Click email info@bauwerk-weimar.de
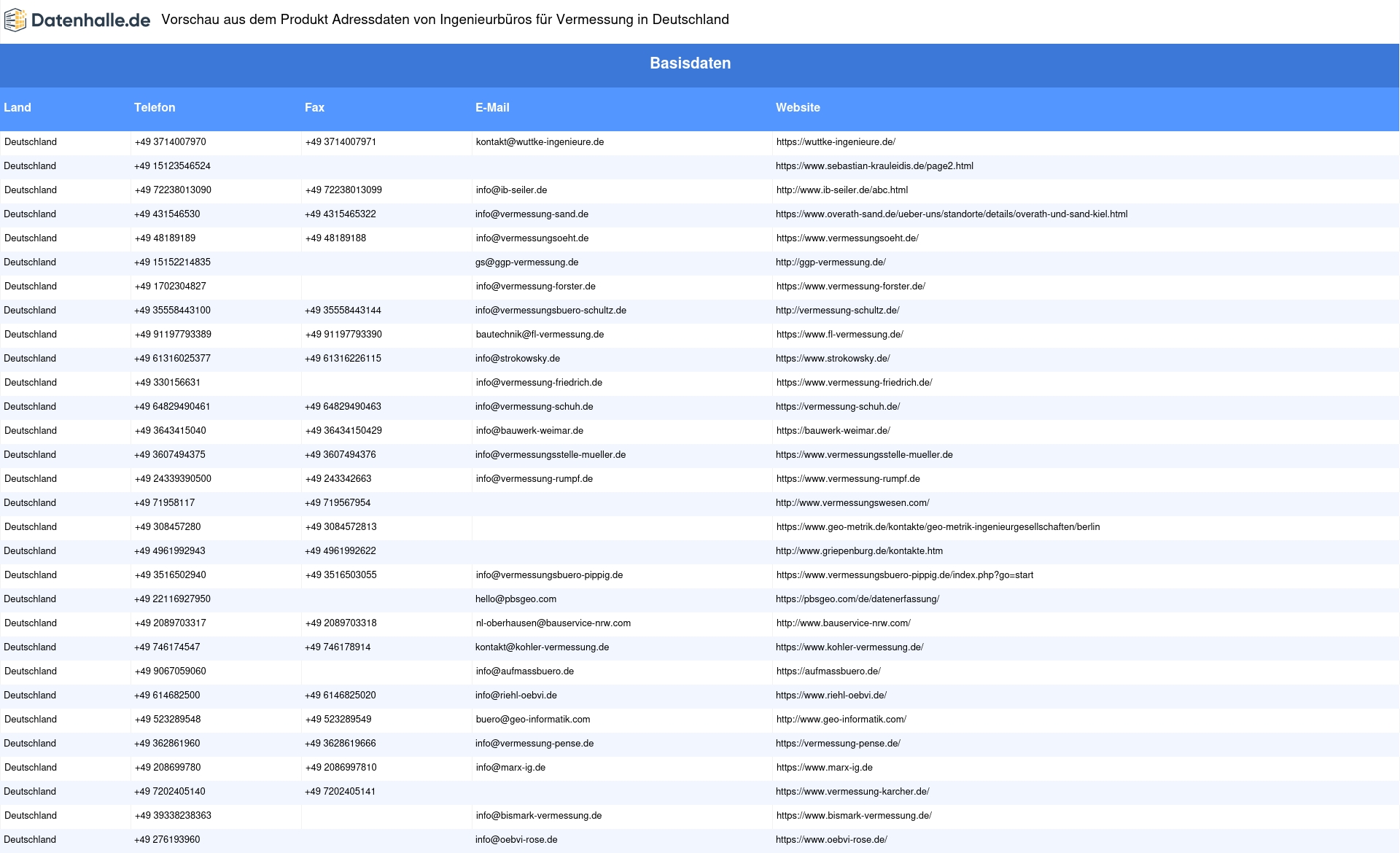The height and width of the screenshot is (853, 1400). coord(529,431)
